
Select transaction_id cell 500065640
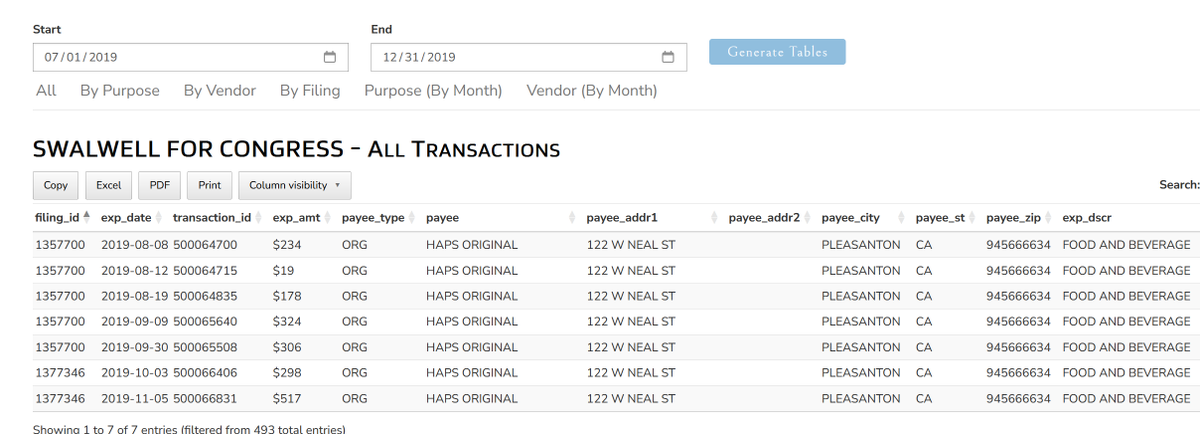pyautogui.click(x=205, y=321)
